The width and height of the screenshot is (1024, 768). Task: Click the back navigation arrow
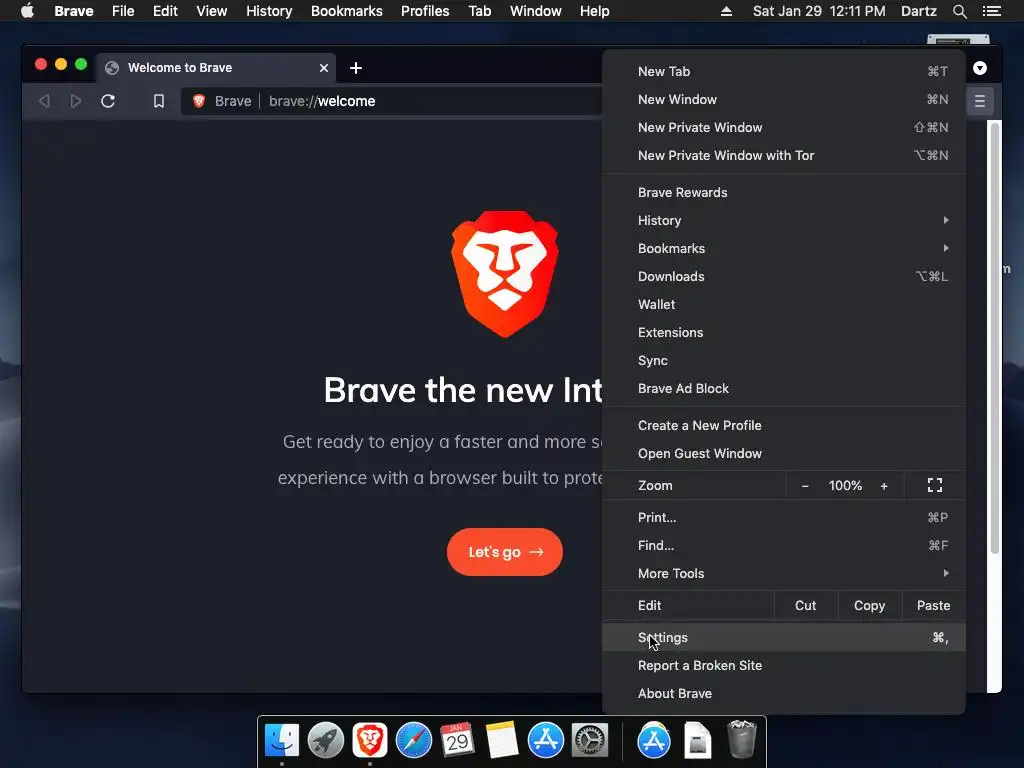click(44, 101)
